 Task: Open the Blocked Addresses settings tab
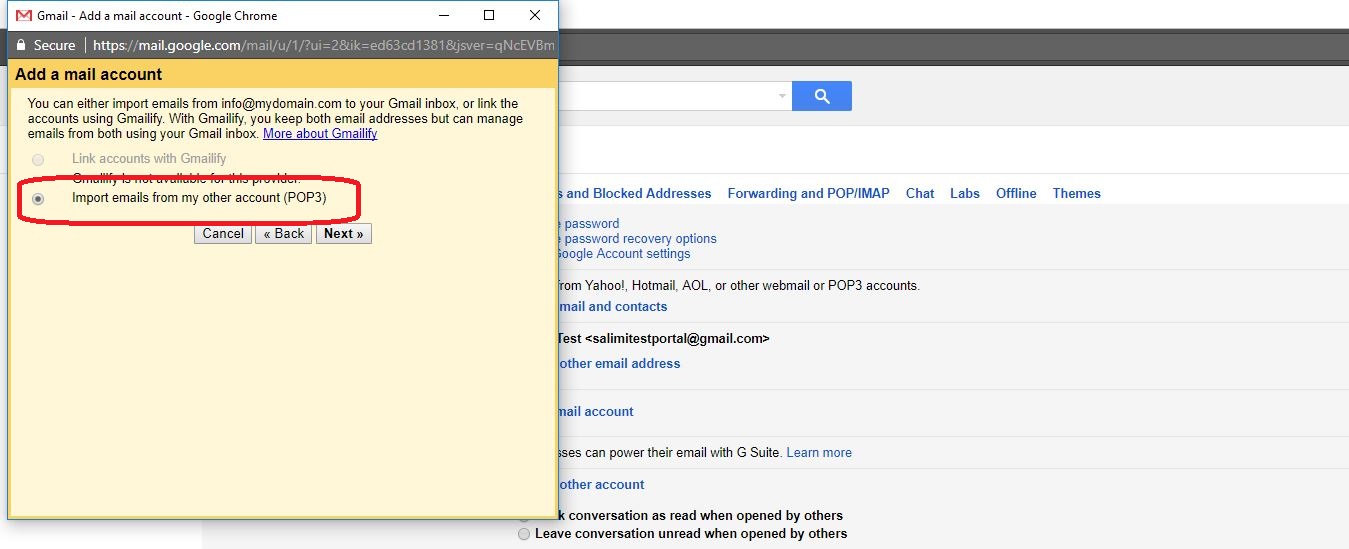pos(633,193)
